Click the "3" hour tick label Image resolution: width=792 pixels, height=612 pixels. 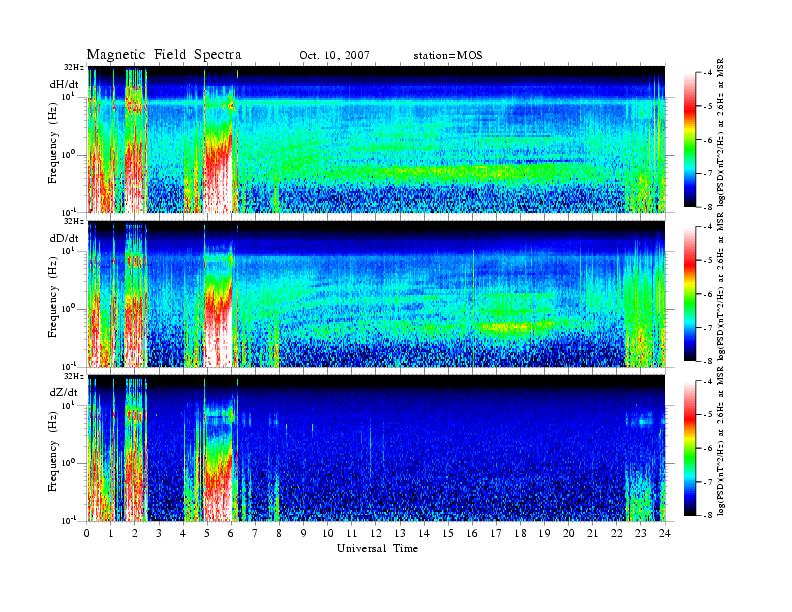159,533
